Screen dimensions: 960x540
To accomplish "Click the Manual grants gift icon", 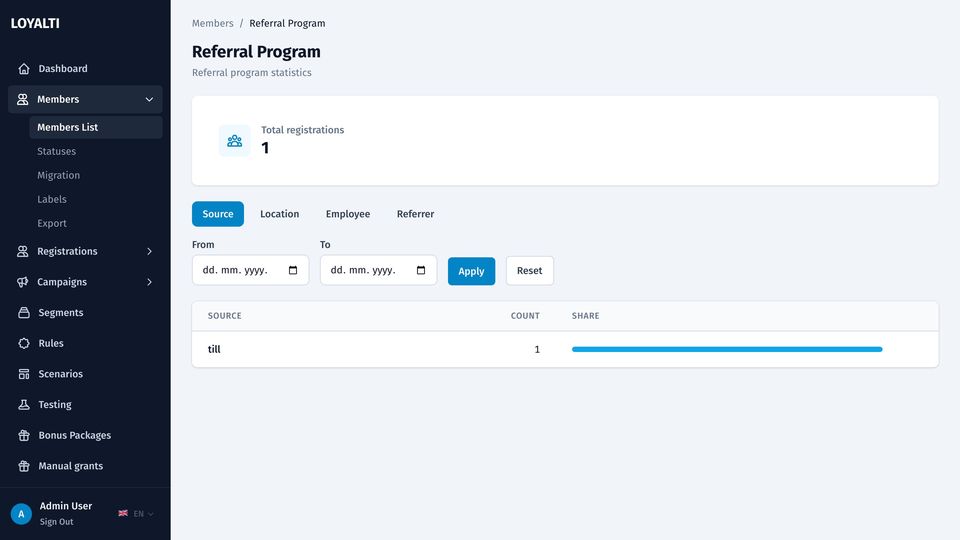I will (24, 466).
